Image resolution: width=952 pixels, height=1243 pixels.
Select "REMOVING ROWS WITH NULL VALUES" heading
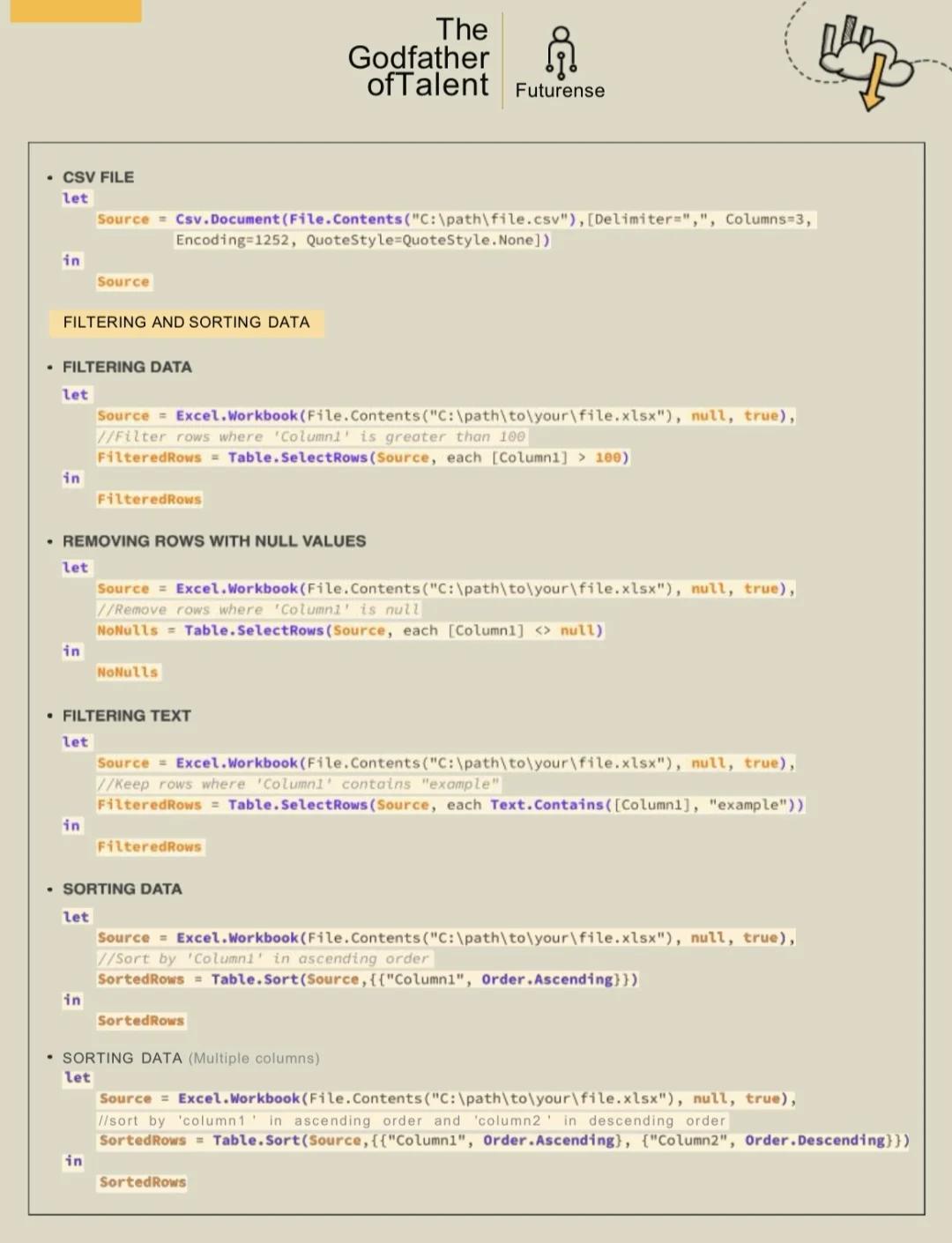(x=213, y=541)
